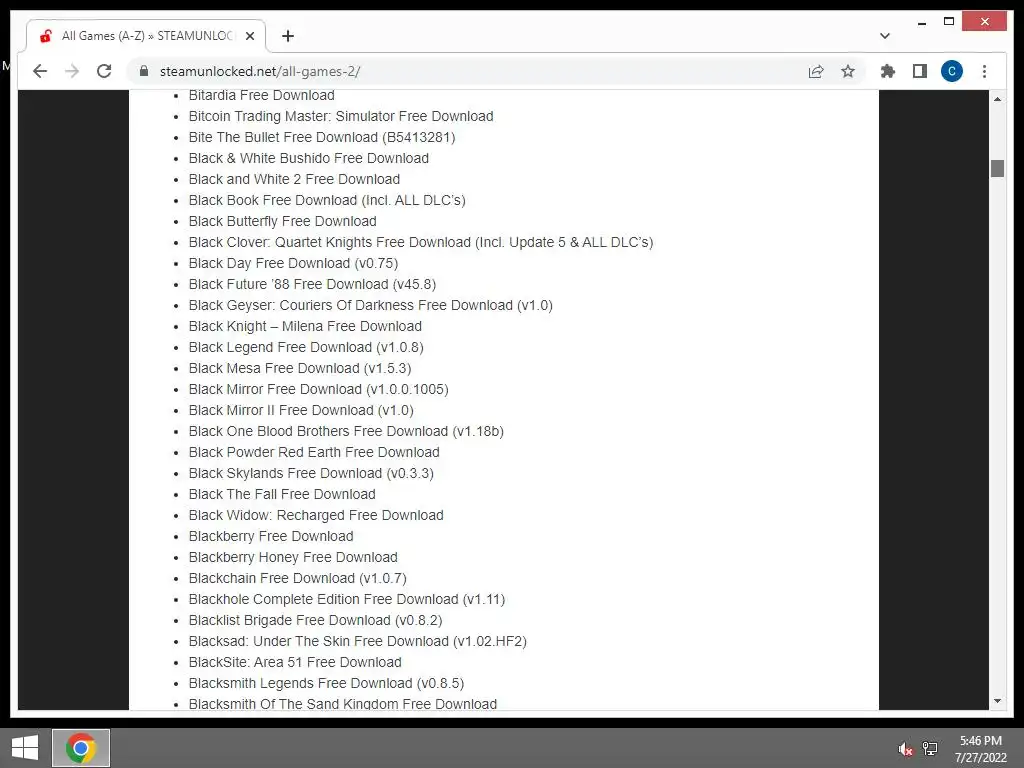Screen dimensions: 1024x768
Task: Bookmark this page with the star
Action: [x=848, y=71]
